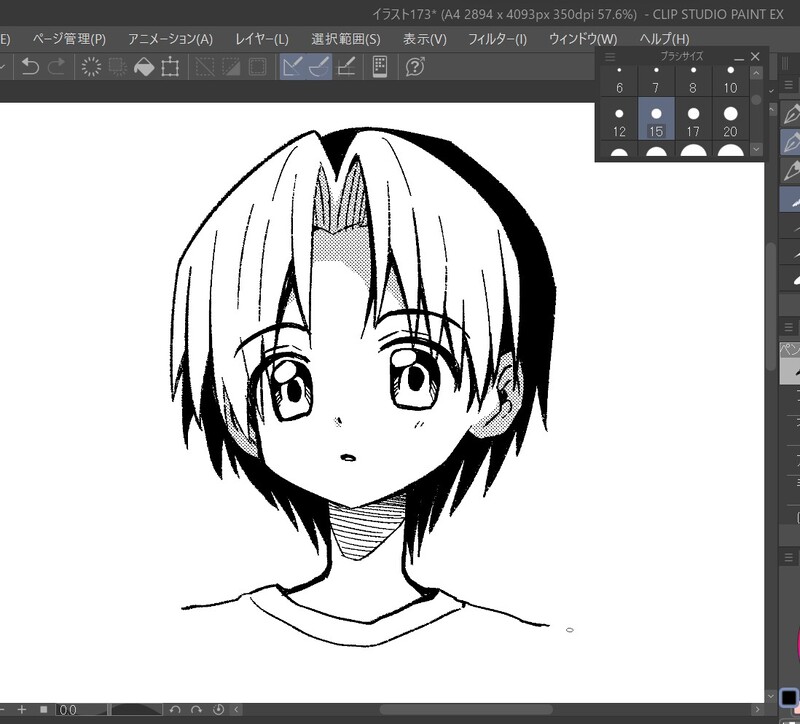Click the brush size palette scroll thumb
Image resolution: width=800 pixels, height=724 pixels.
756,99
